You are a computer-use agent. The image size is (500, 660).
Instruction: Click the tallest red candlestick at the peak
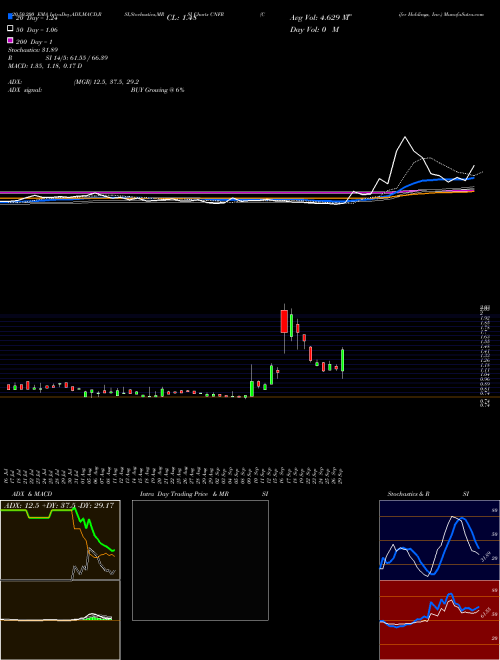285,322
